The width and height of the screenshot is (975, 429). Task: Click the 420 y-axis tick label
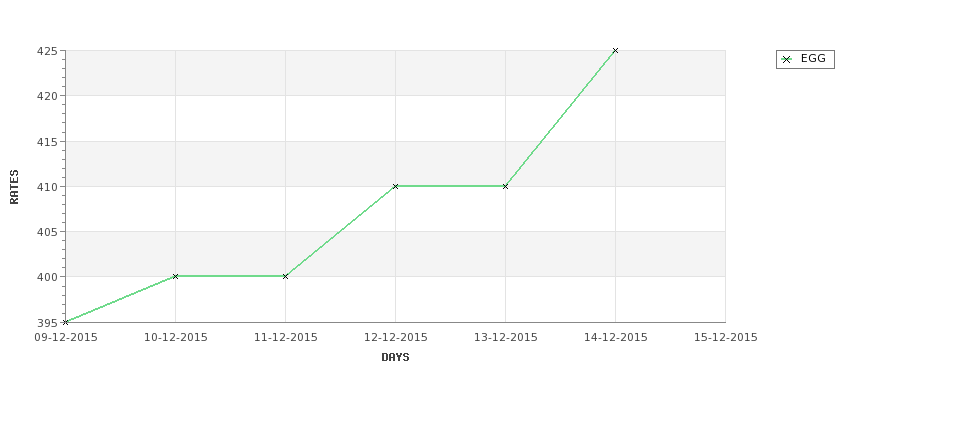47,96
